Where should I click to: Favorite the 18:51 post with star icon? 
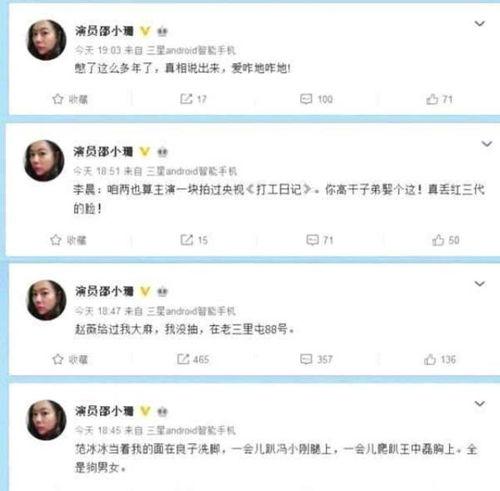pos(68,240)
